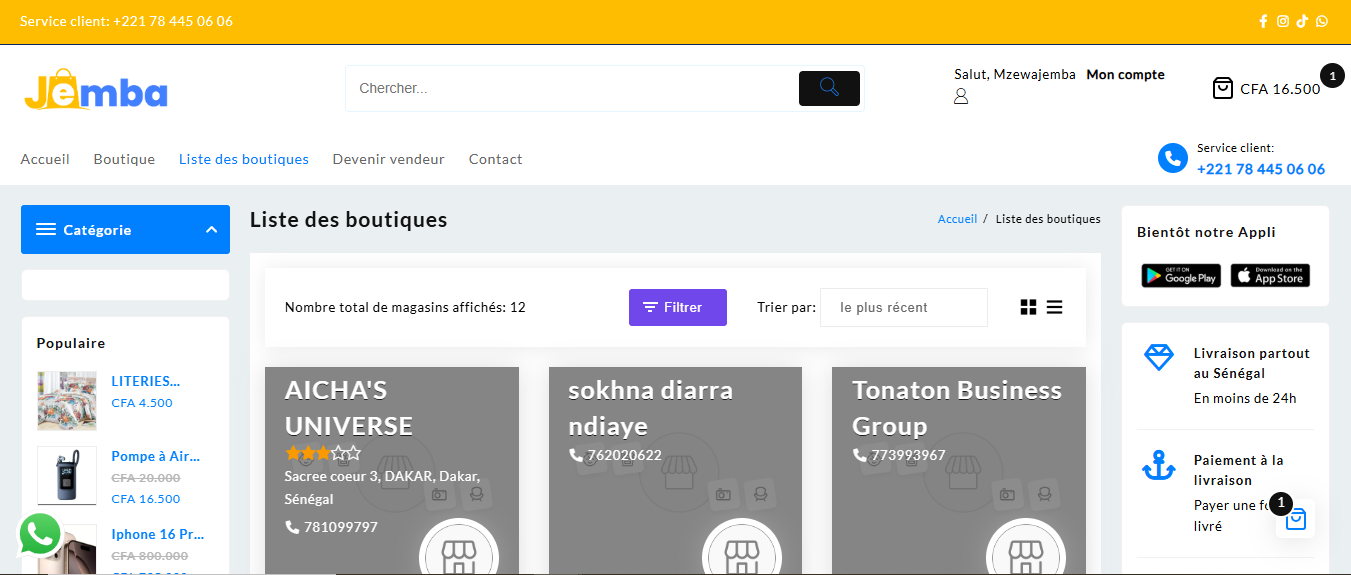Open the Google Play download badge
Image resolution: width=1351 pixels, height=575 pixels.
[x=1181, y=275]
